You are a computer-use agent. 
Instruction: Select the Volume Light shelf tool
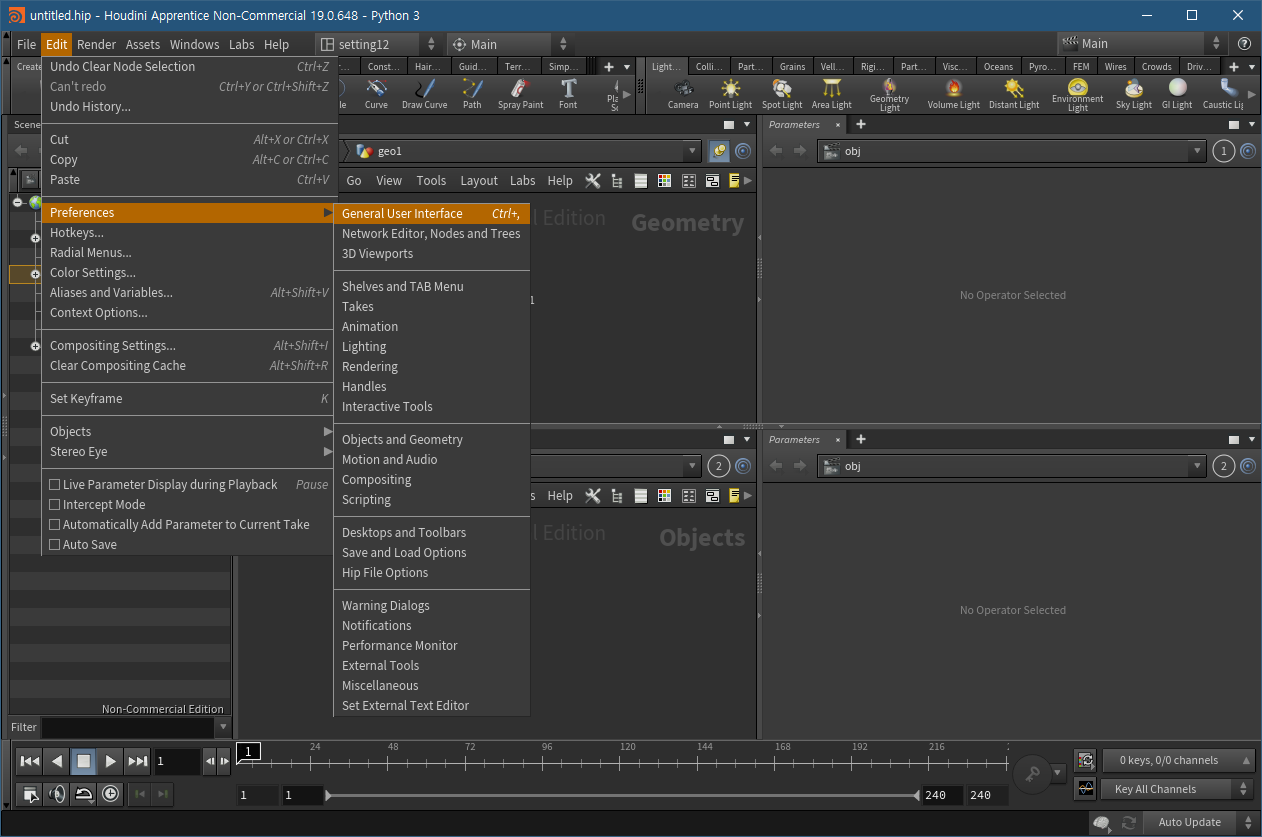tap(953, 94)
